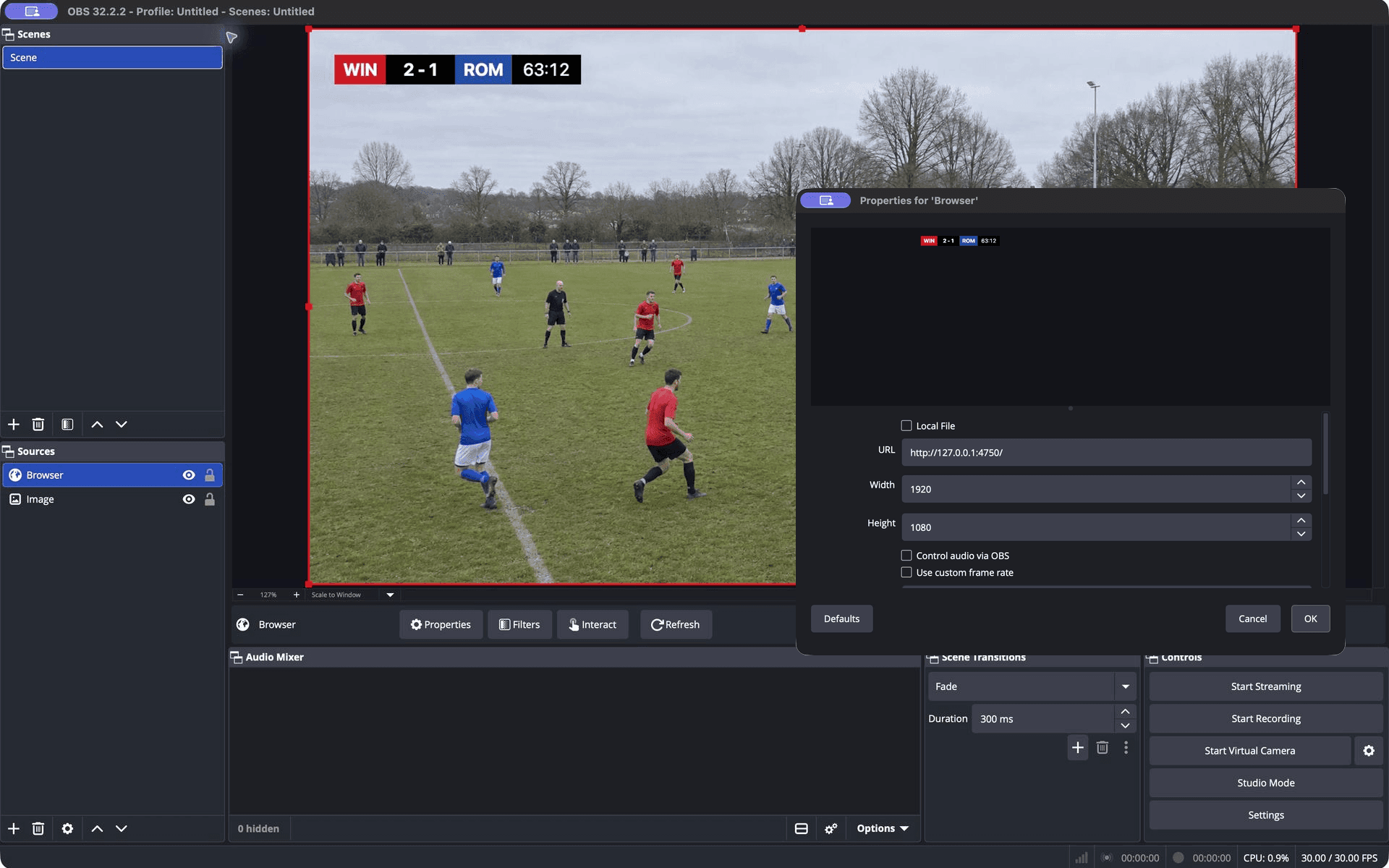Click Interact in source toolbar
Screen dimensions: 1389x868
point(592,624)
